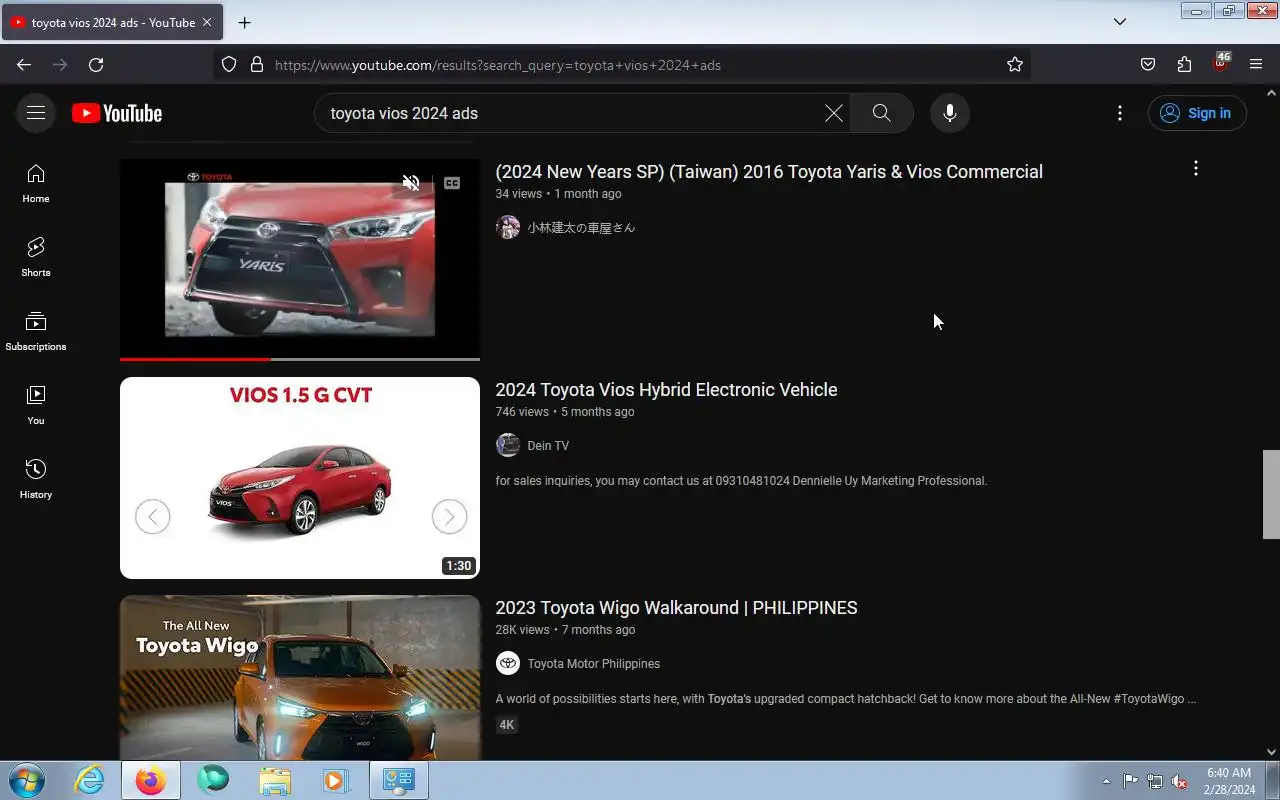Open Subscriptions in the sidebar
This screenshot has height=800, width=1280.
pyautogui.click(x=36, y=331)
